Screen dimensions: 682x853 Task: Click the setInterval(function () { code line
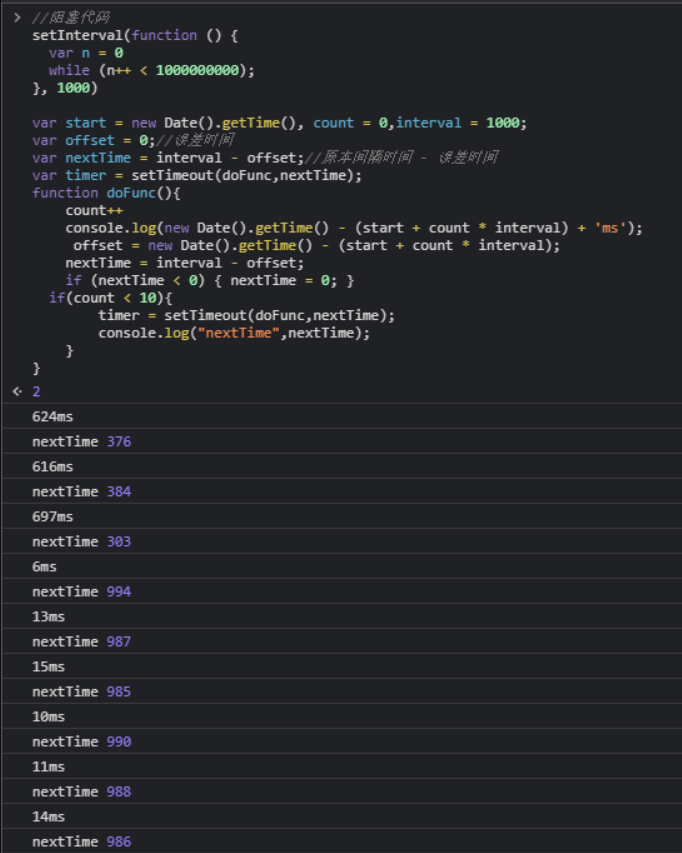135,35
